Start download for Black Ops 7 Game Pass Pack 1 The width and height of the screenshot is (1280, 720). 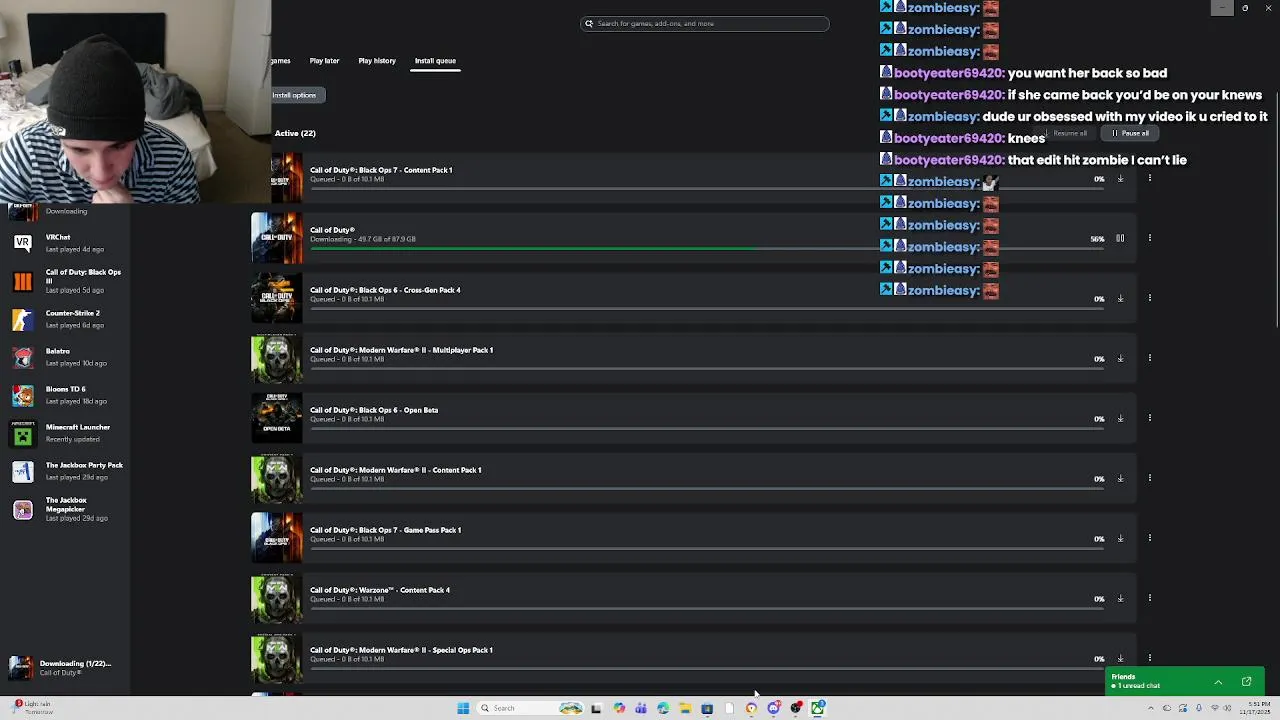point(1120,538)
